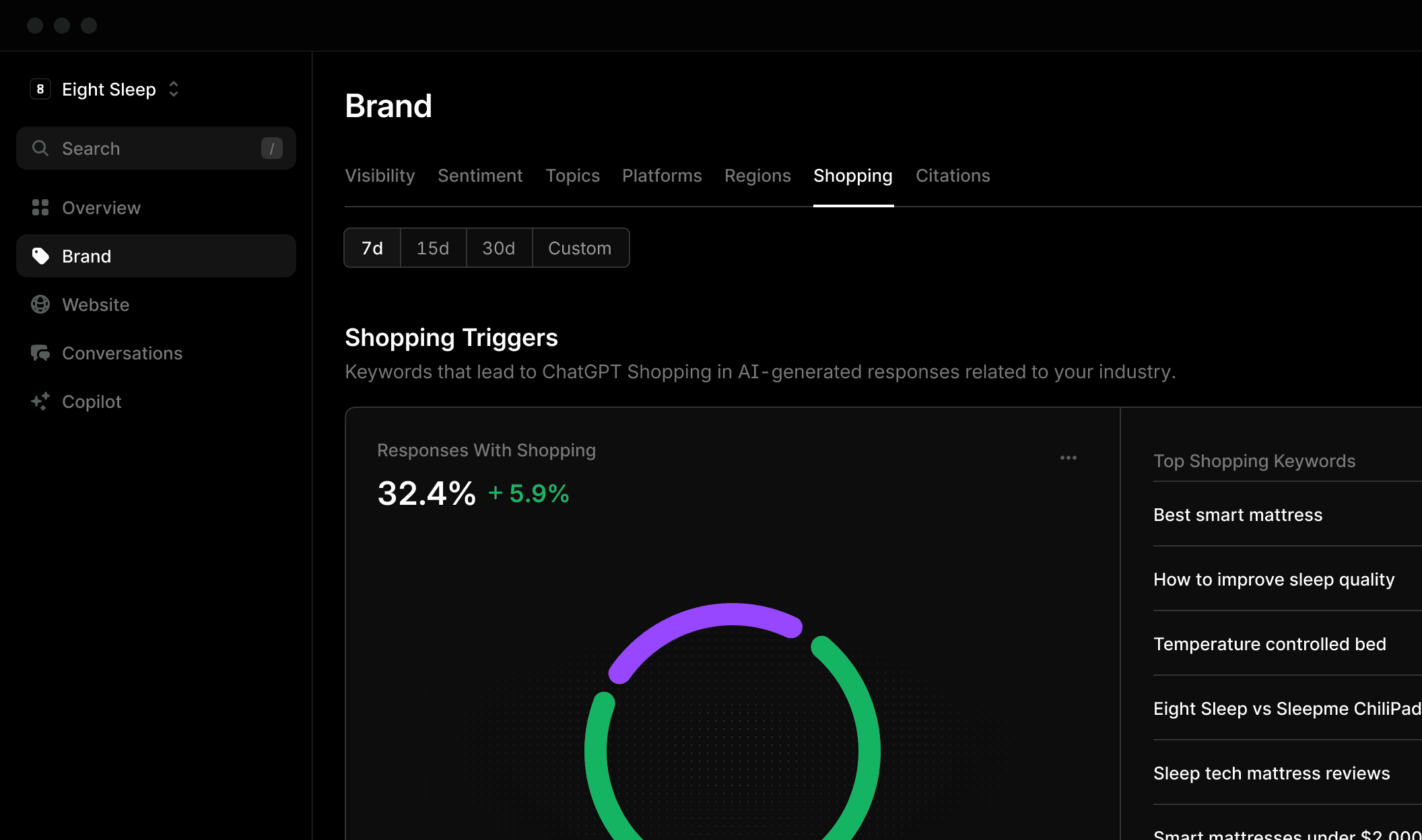
Task: Select the Brand tag icon in the sidebar
Action: [x=40, y=256]
